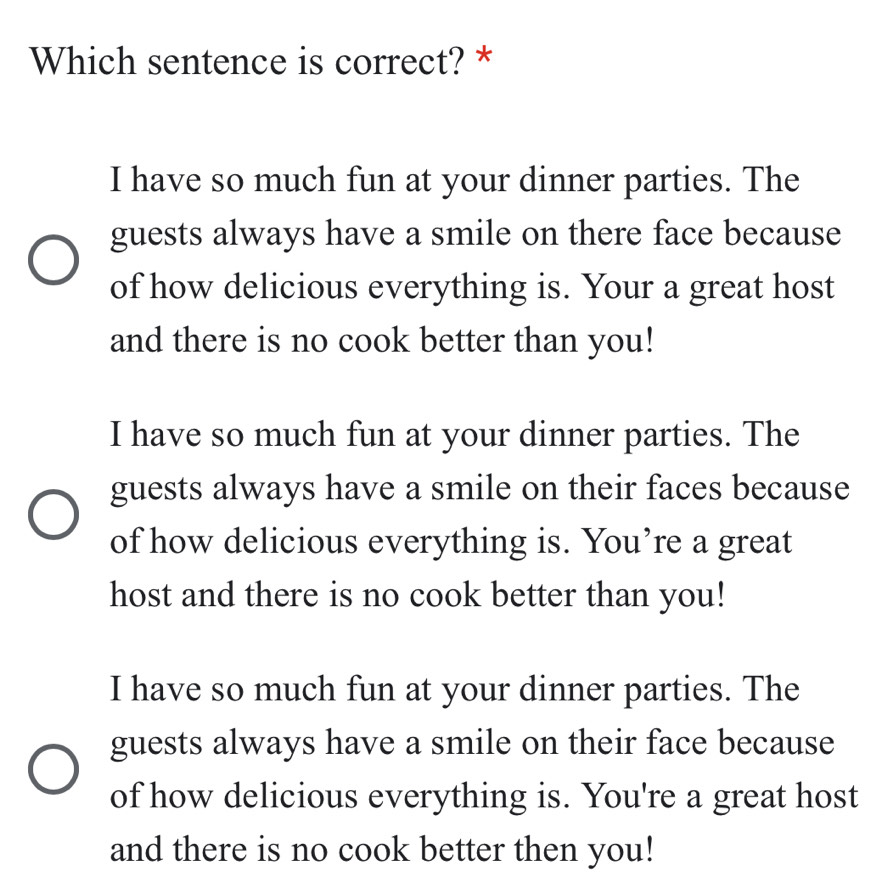Click 'of how delicious everything is' in third option
The width and height of the screenshot is (884, 889).
[x=337, y=796]
